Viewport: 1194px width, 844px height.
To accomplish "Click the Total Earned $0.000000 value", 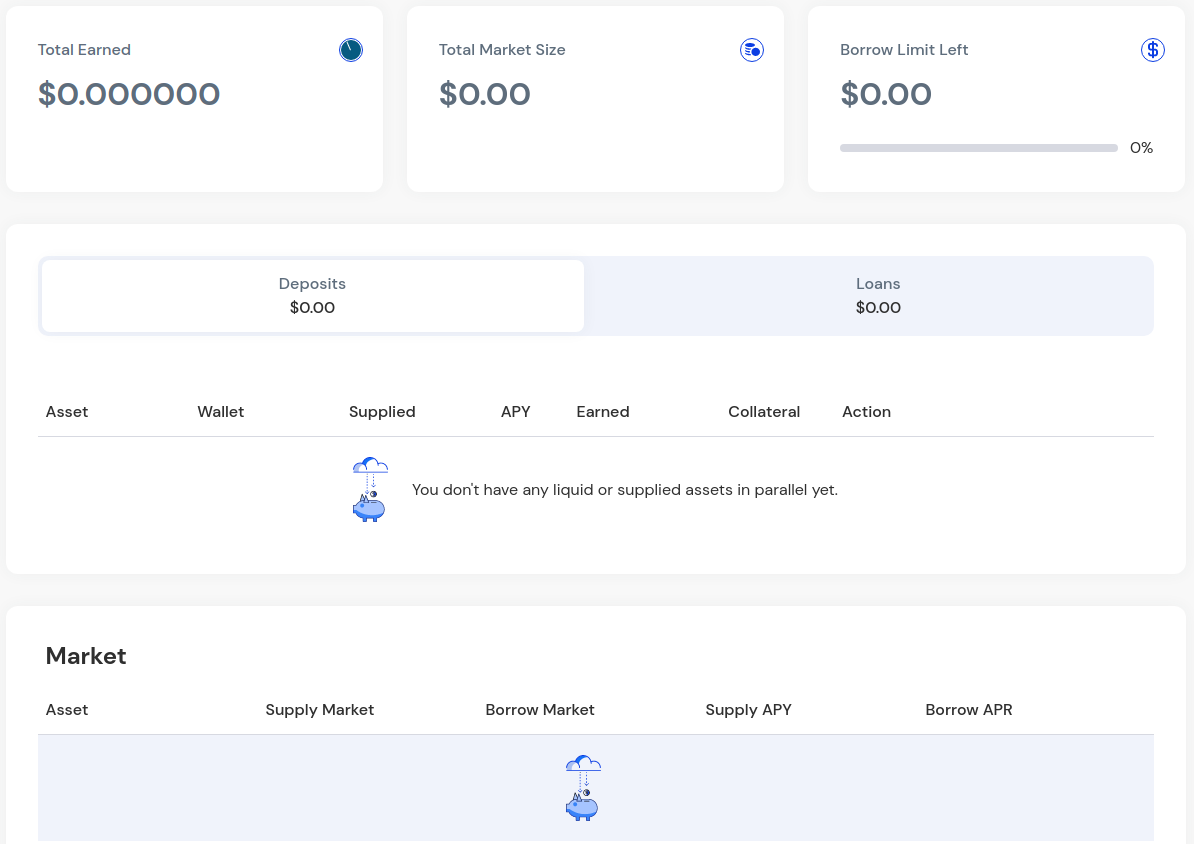I will 129,94.
